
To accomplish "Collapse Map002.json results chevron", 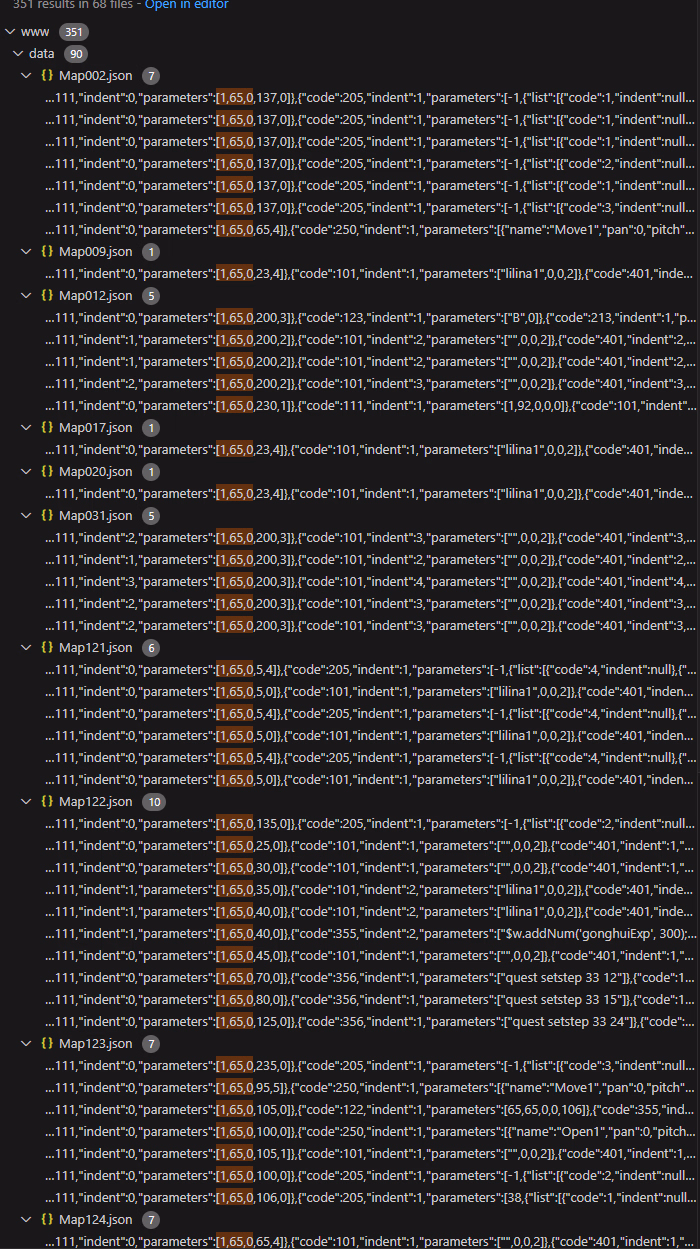I will click(x=27, y=76).
